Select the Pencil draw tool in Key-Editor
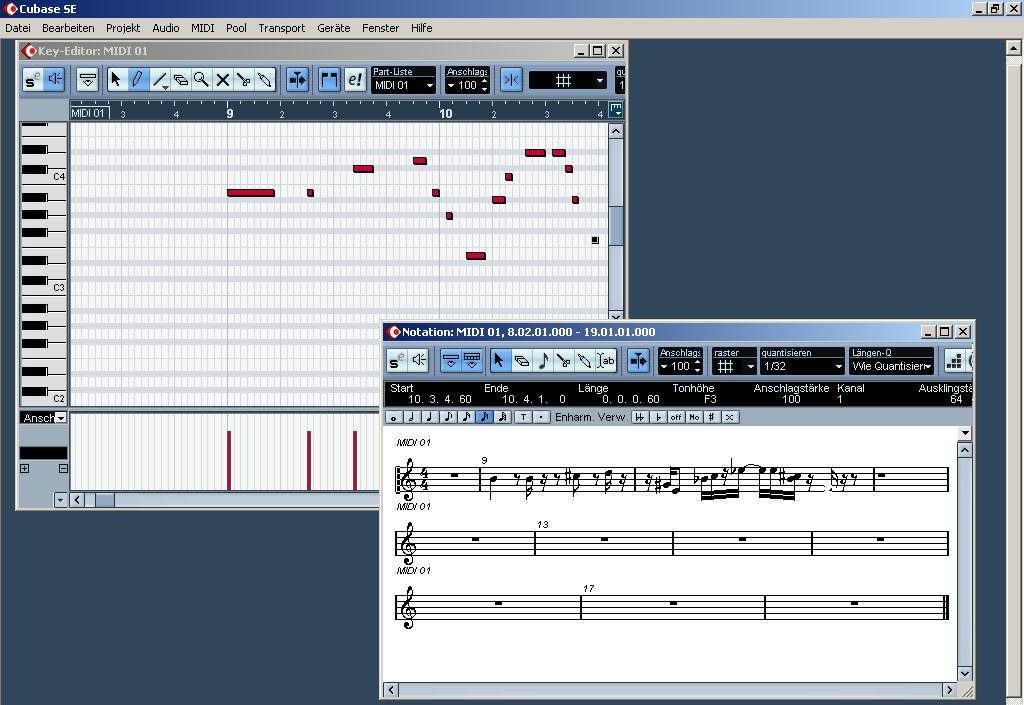 coord(138,80)
